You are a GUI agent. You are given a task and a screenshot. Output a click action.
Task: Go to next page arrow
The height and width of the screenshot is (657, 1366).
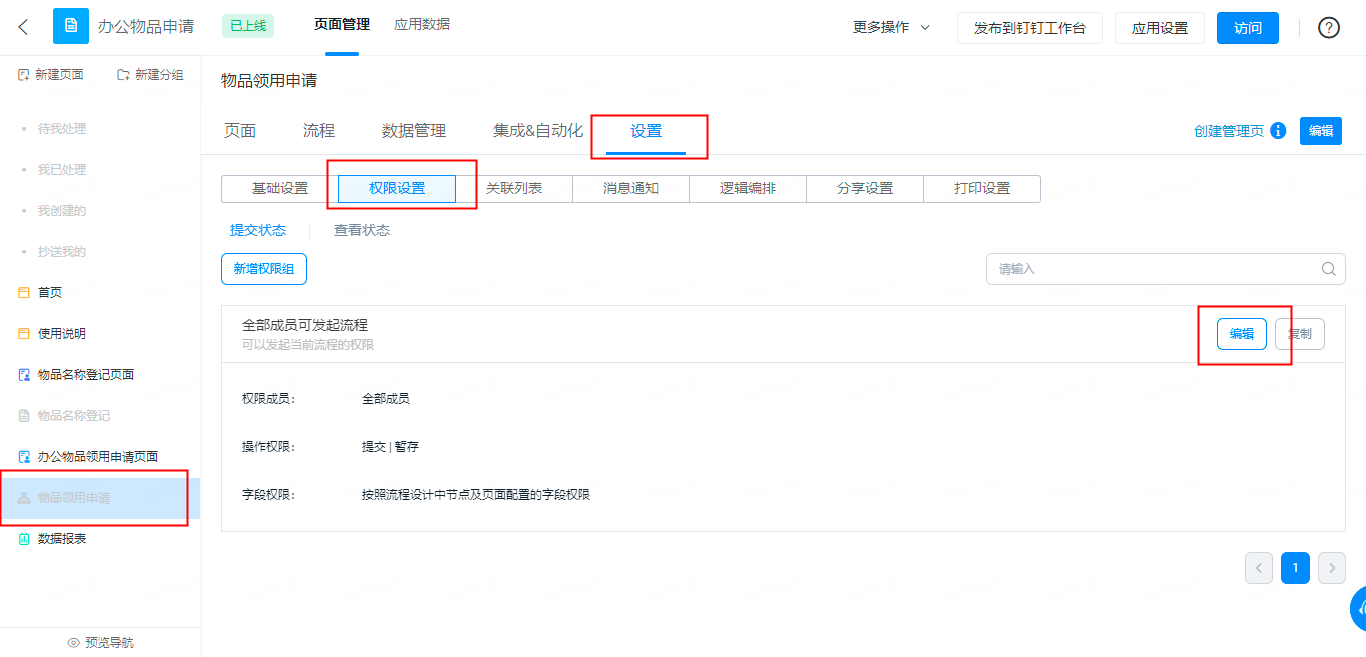point(1331,568)
